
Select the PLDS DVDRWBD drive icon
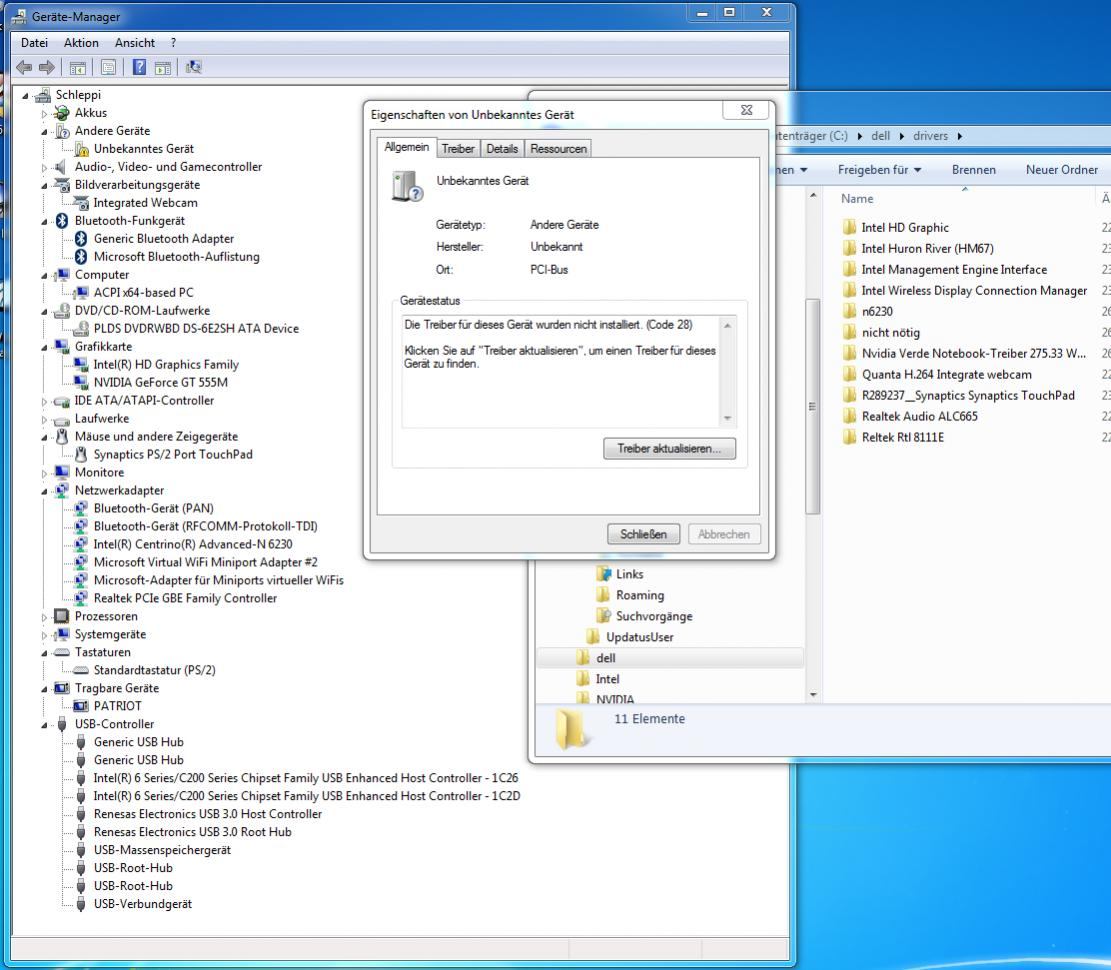click(x=81, y=329)
